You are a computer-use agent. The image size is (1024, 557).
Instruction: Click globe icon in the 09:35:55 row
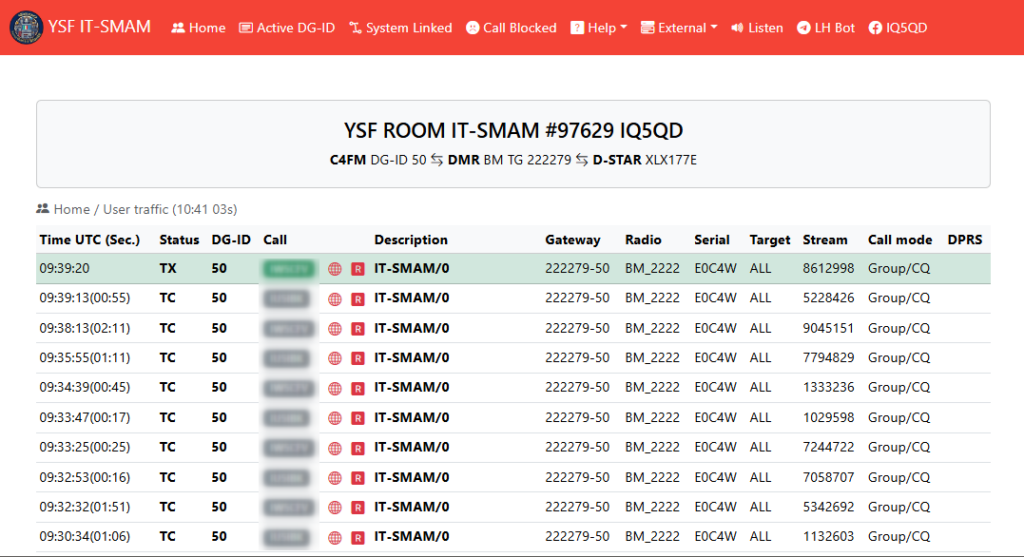[335, 358]
